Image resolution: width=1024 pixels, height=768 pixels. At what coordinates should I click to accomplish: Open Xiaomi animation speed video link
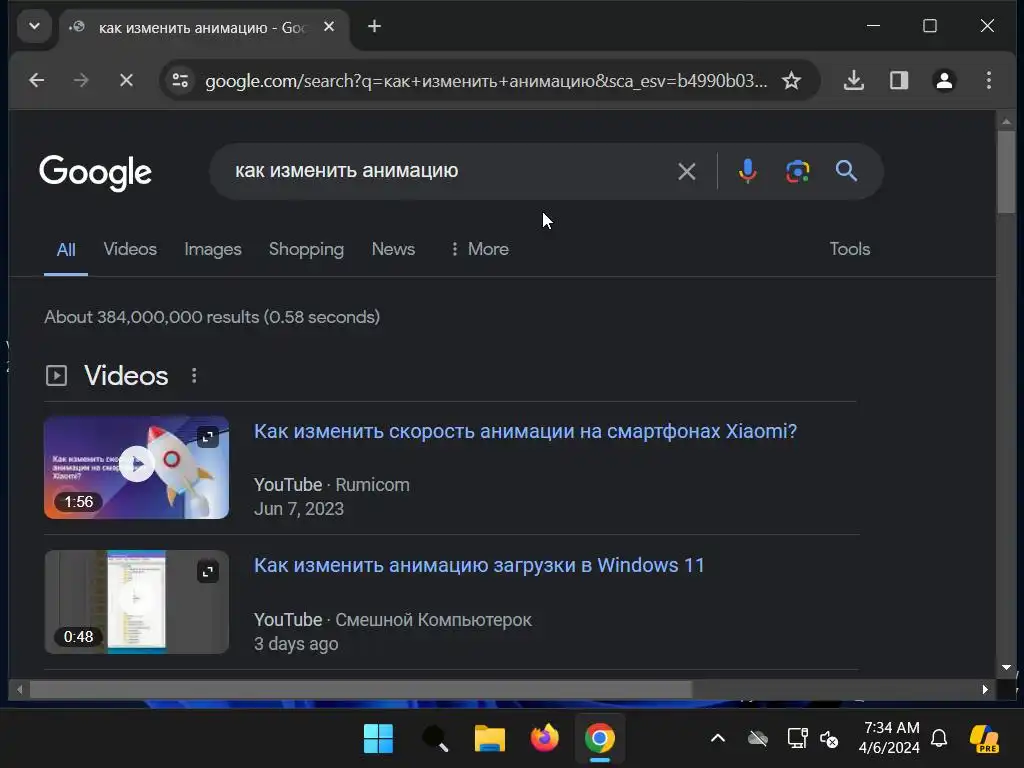coord(525,431)
